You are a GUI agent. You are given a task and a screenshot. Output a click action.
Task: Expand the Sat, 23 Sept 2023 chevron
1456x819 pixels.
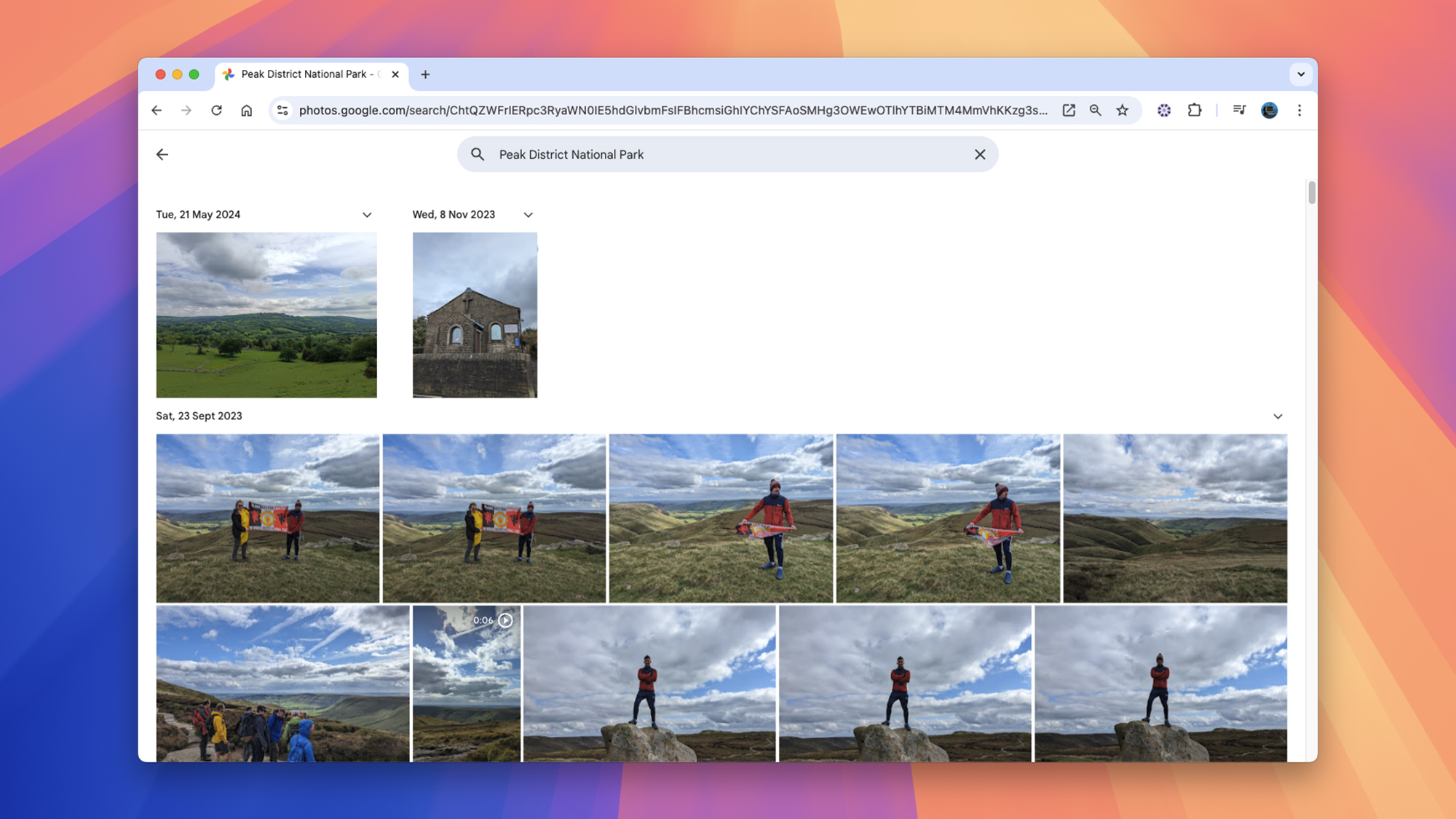point(1278,416)
